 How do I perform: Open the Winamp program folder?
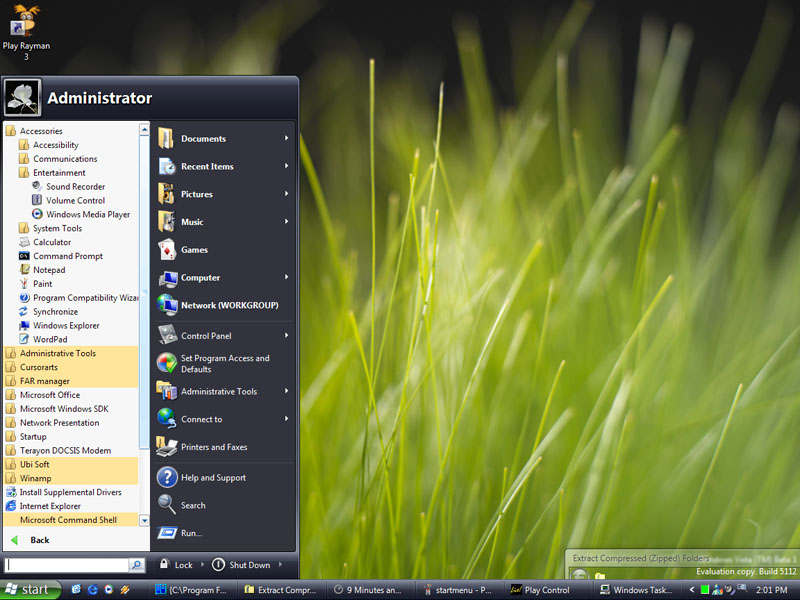click(71, 479)
